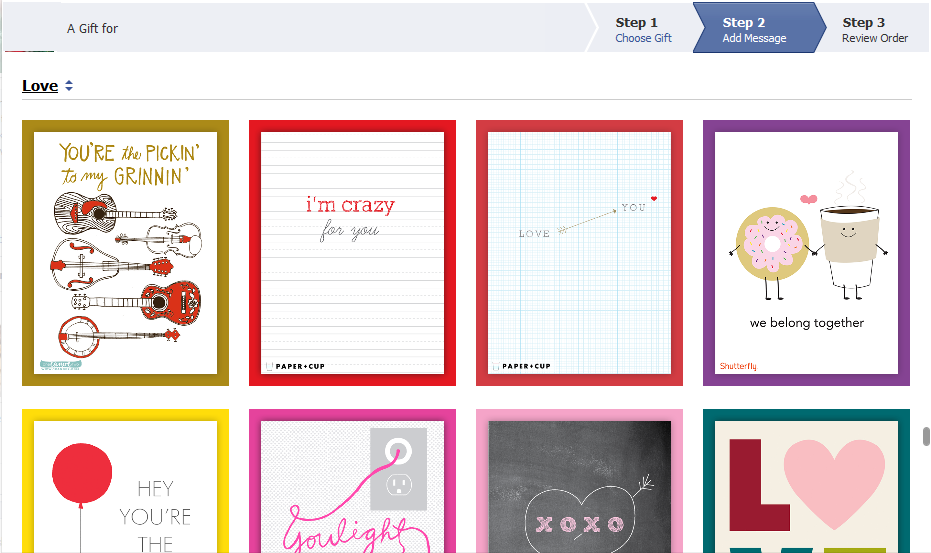Image resolution: width=931 pixels, height=553 pixels.
Task: Click the Shutterfly logo on donut card
Action: 738,366
